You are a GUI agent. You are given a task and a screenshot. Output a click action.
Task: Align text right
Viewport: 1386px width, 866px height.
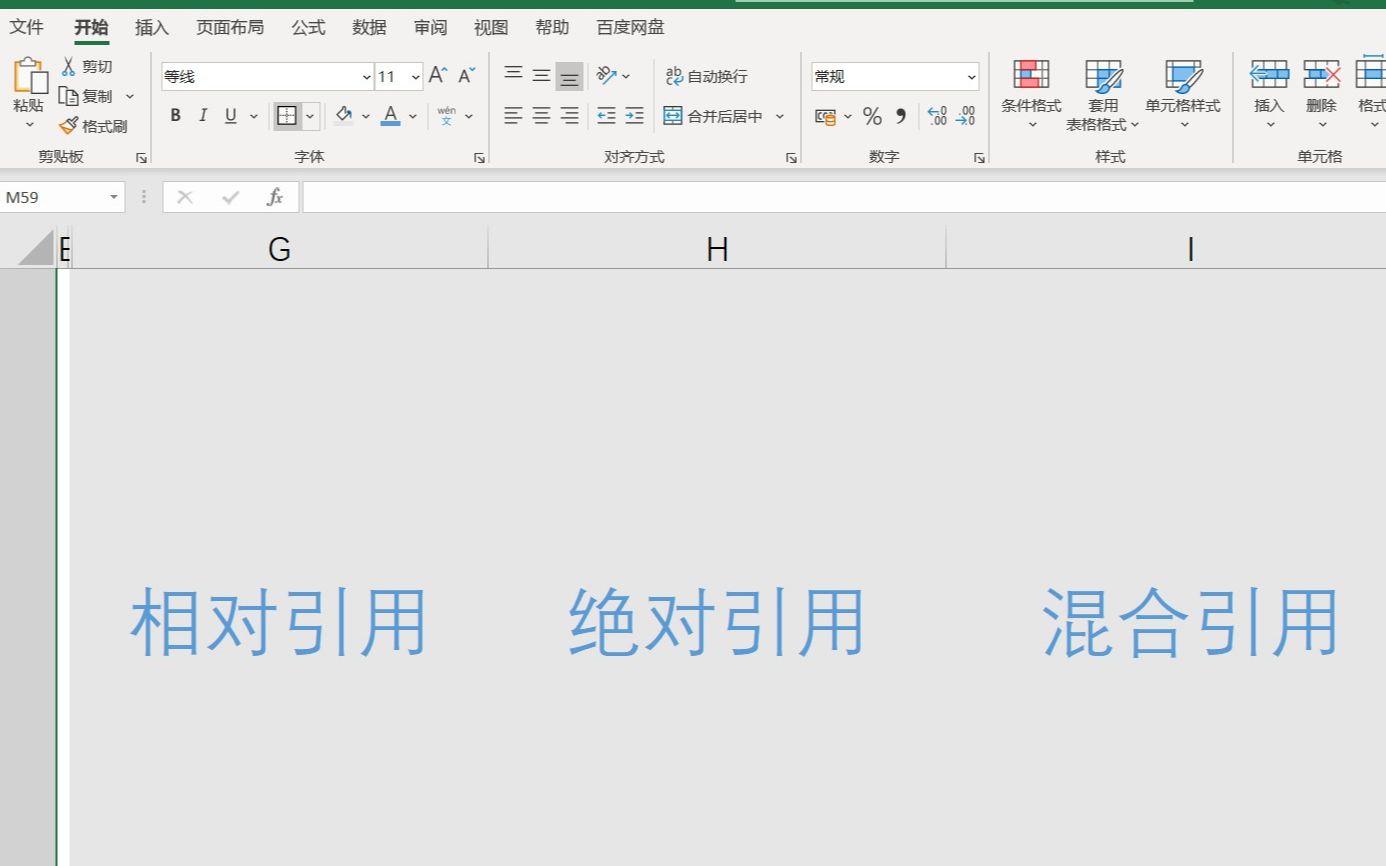(569, 116)
